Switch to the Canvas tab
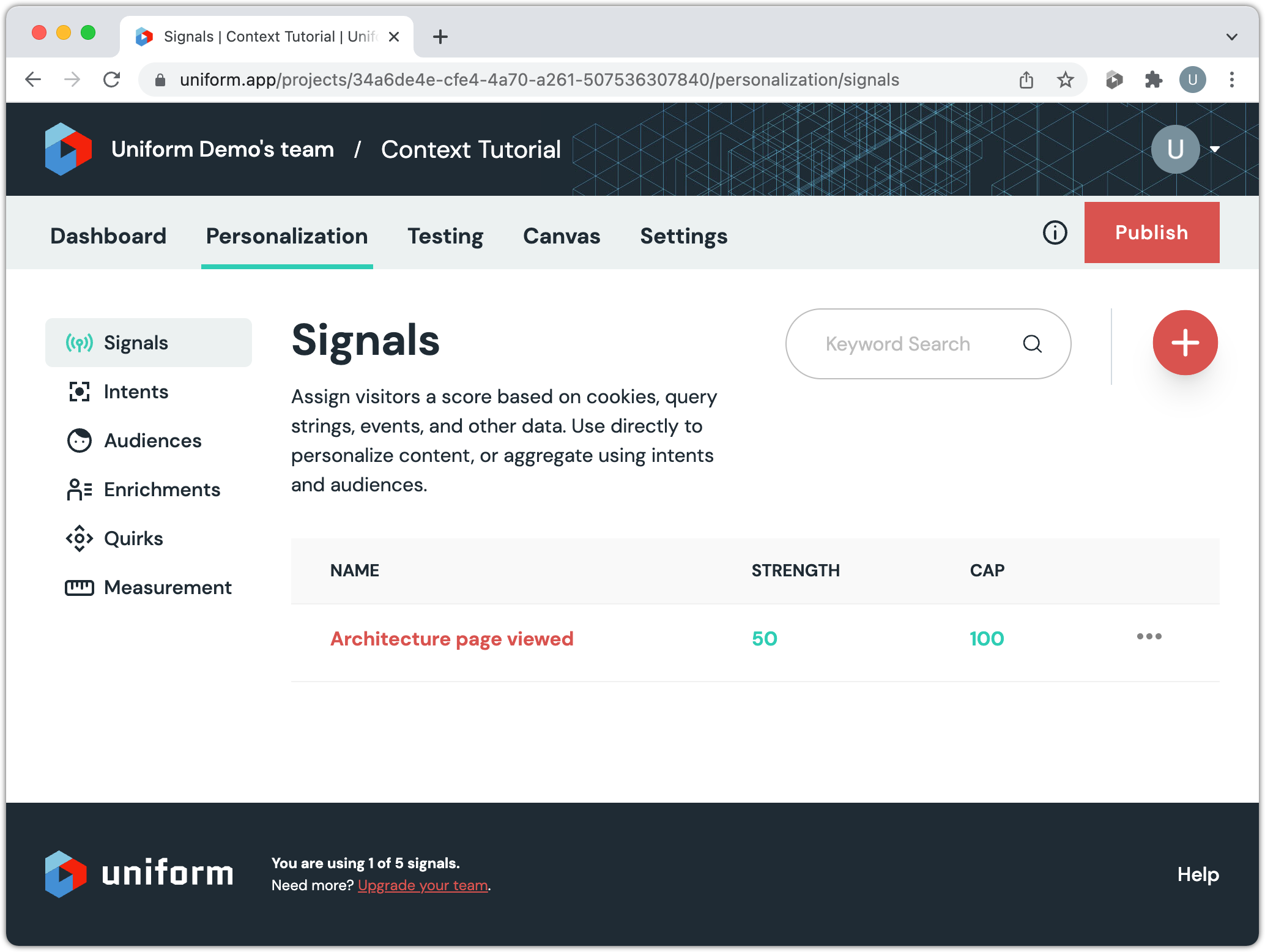The width and height of the screenshot is (1265, 952). (562, 236)
